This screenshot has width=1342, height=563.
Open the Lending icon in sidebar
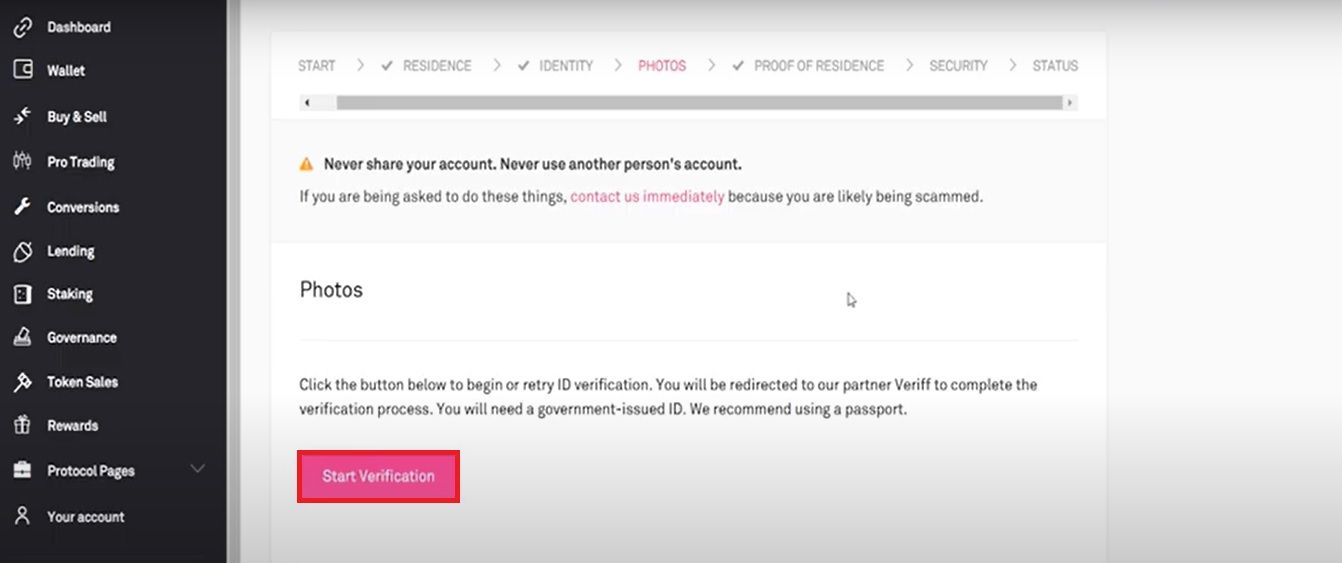(22, 251)
